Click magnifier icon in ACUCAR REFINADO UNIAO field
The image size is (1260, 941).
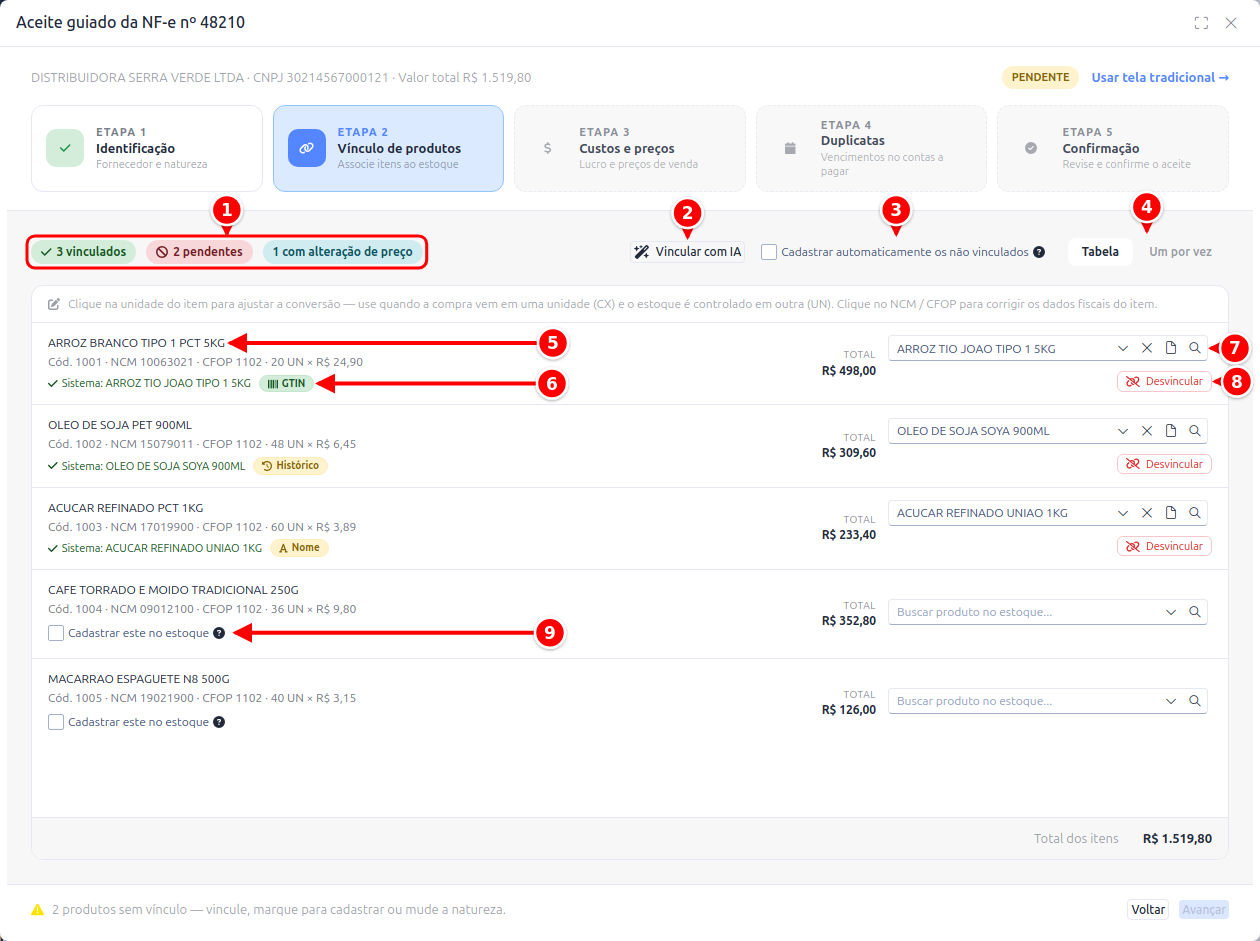[x=1194, y=513]
